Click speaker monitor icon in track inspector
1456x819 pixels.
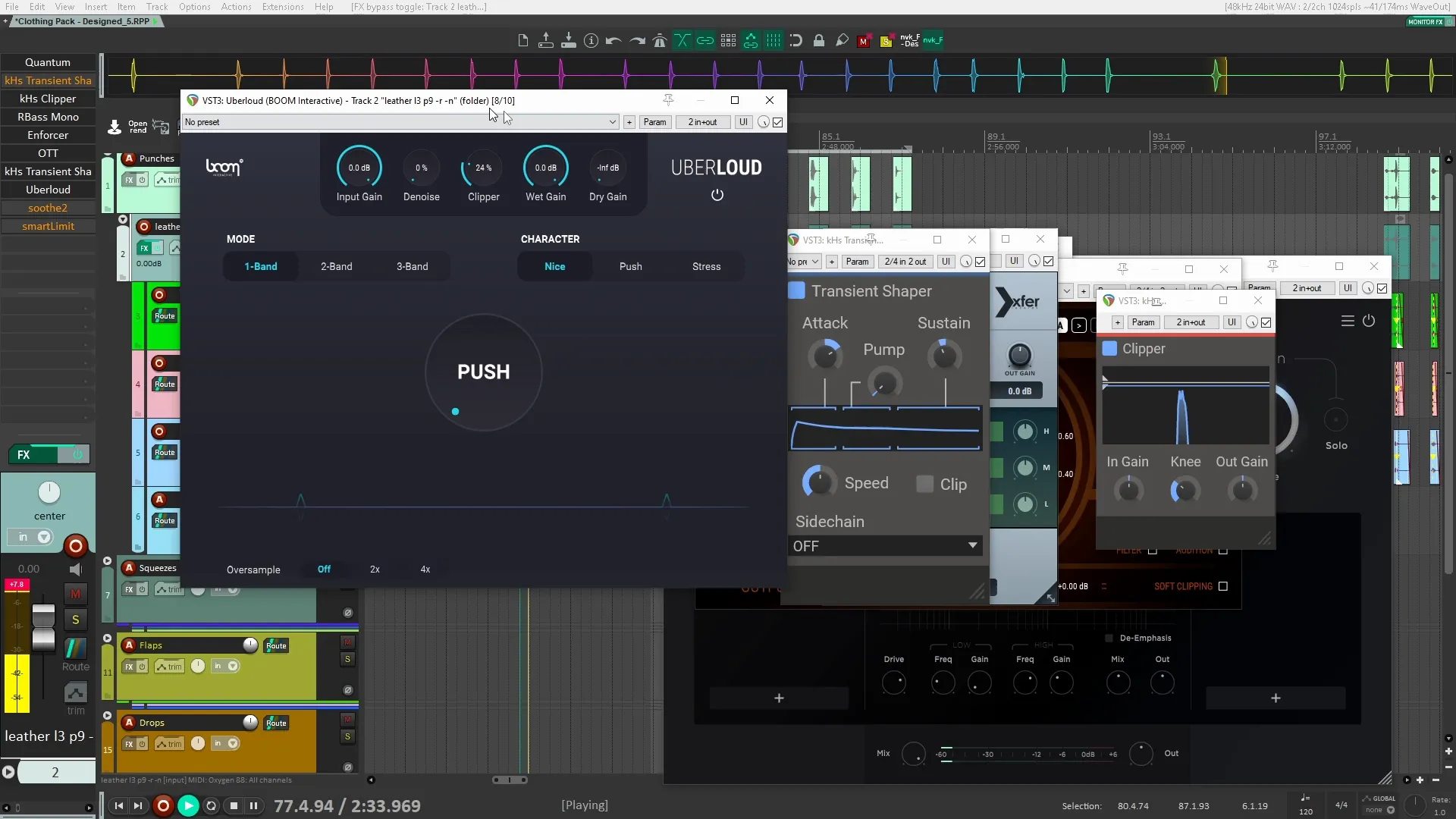[x=76, y=569]
